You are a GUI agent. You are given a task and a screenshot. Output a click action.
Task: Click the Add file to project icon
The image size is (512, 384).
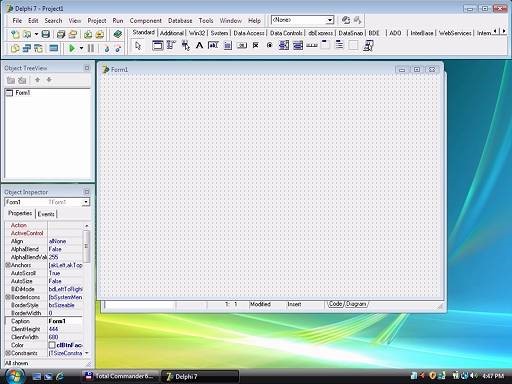pyautogui.click(x=88, y=34)
